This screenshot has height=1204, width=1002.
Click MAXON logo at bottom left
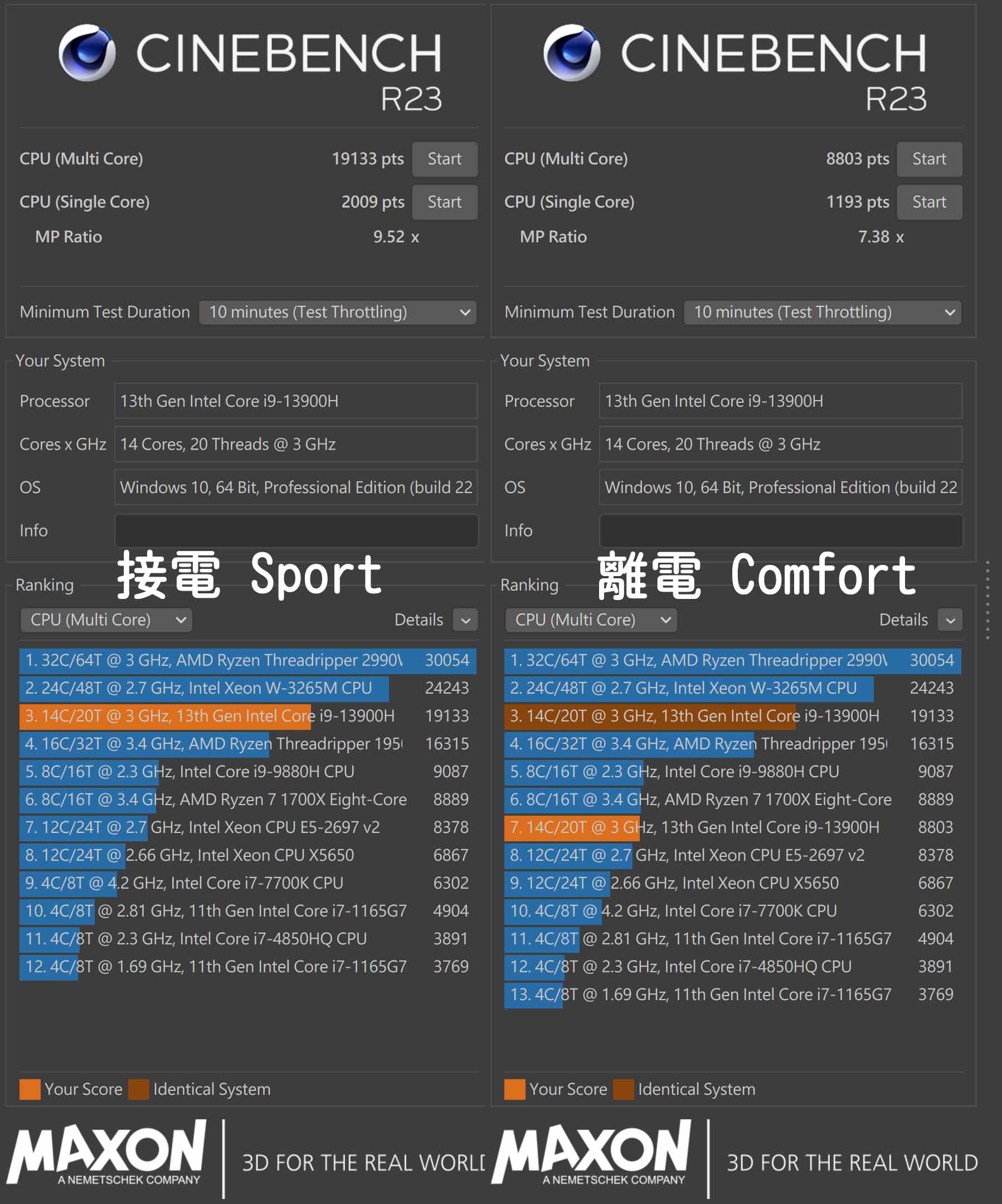[107, 1152]
